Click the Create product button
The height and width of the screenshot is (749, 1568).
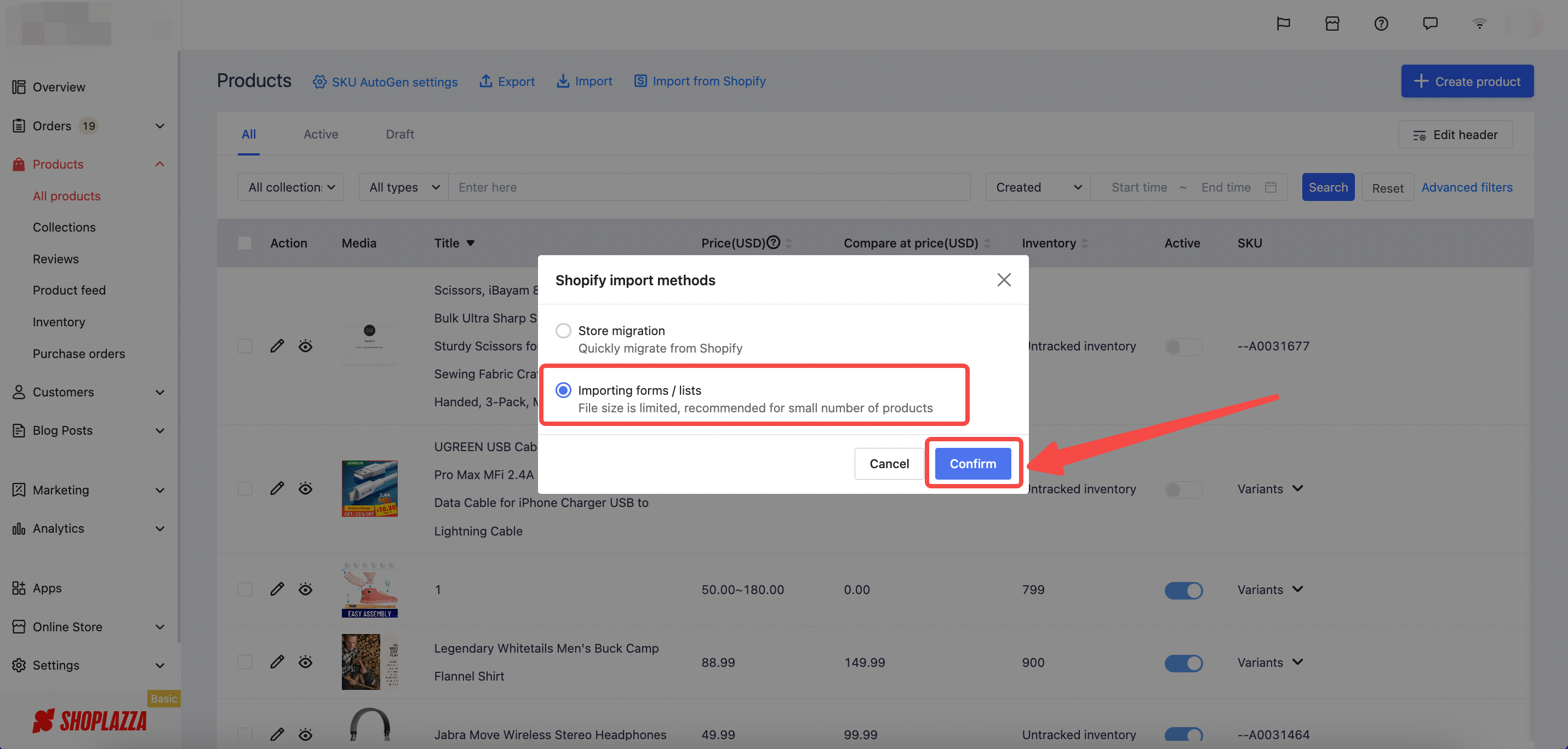[x=1467, y=81]
